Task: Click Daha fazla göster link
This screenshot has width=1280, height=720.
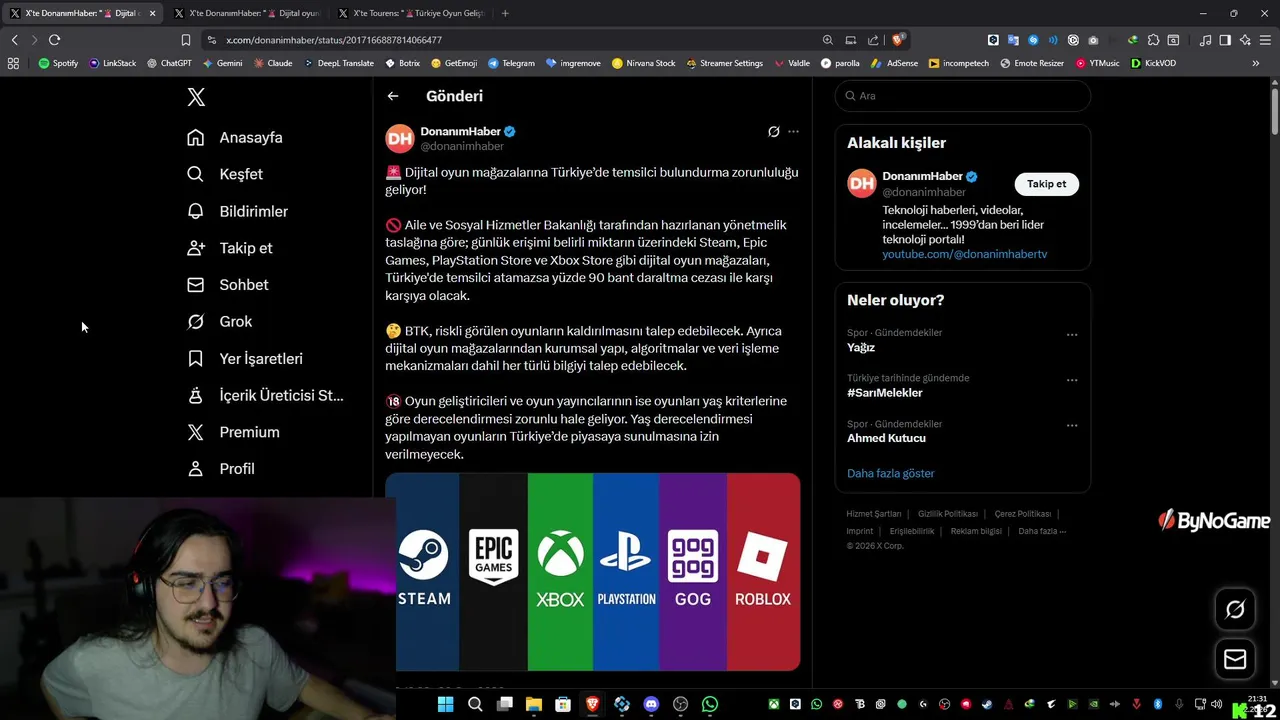Action: [x=890, y=473]
